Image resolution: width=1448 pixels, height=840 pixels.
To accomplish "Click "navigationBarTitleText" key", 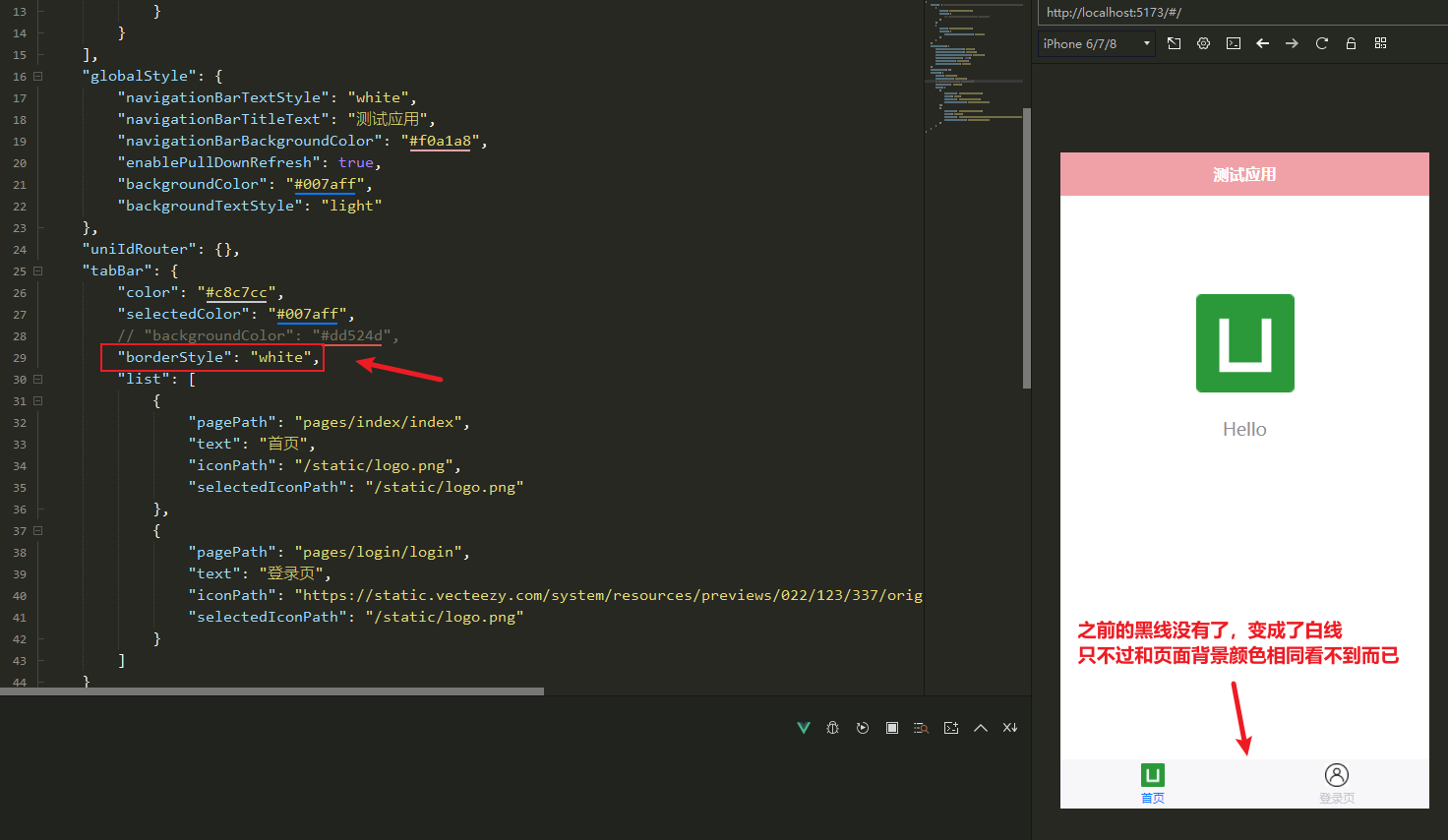I will coord(224,119).
